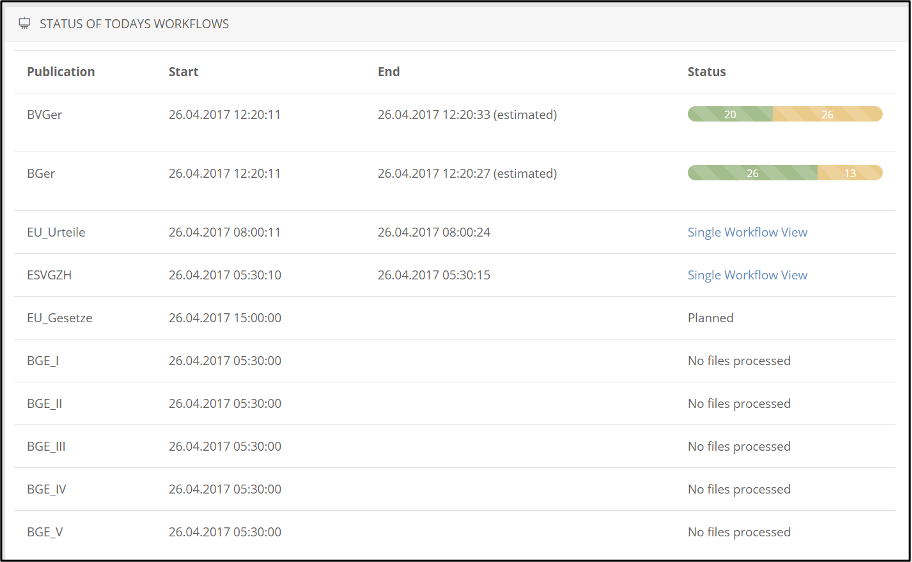Click BGE_II No files processed status
This screenshot has height=562, width=912.
739,404
